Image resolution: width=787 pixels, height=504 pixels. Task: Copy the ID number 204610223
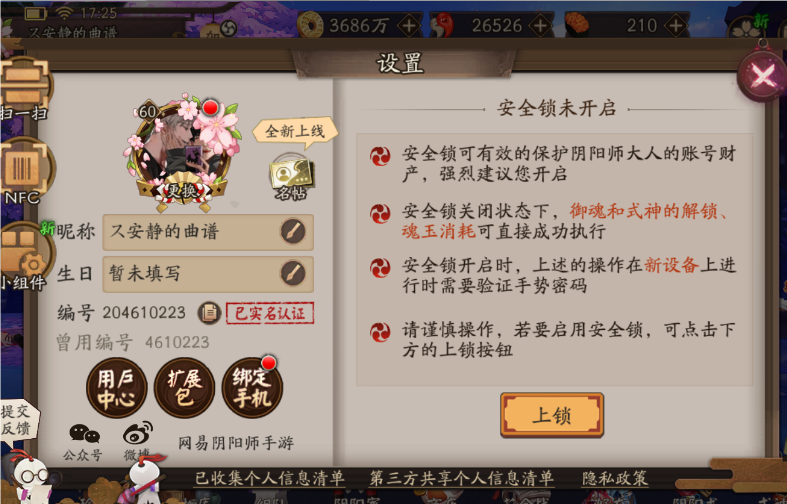[x=209, y=313]
